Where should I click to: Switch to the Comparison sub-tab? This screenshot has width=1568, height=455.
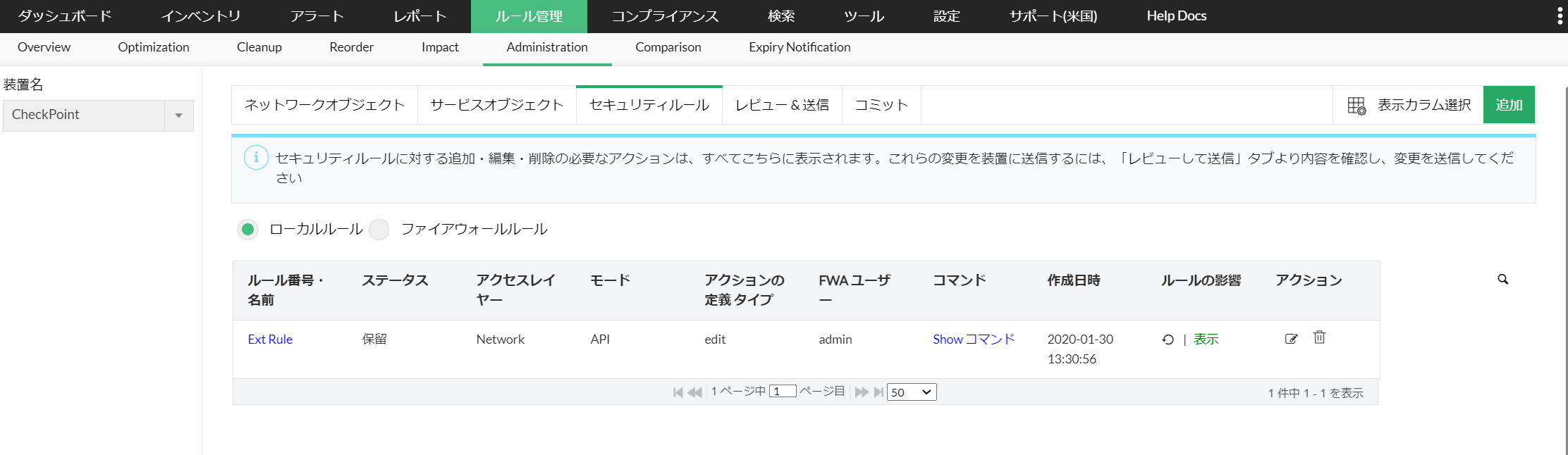coord(668,47)
